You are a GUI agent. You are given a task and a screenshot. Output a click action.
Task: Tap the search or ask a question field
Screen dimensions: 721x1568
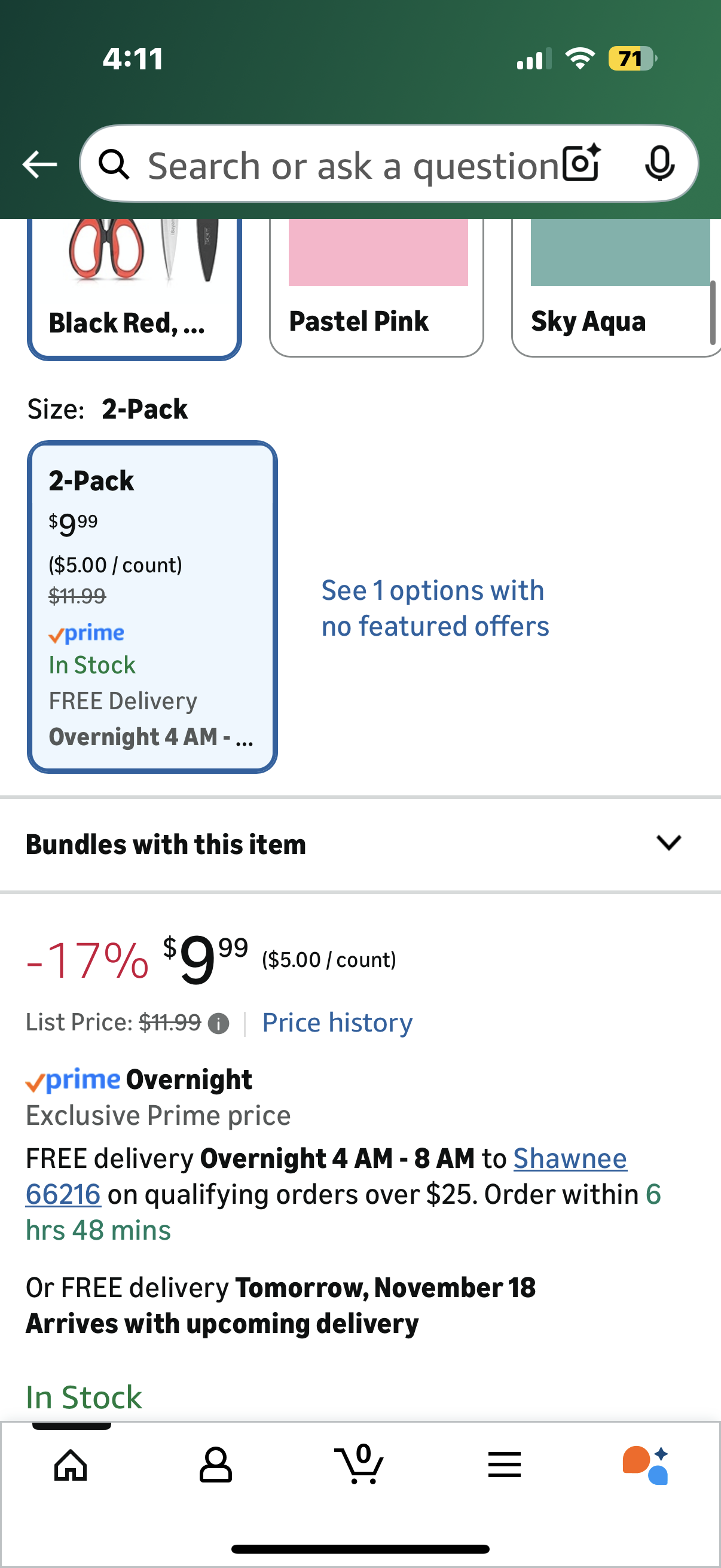click(353, 166)
